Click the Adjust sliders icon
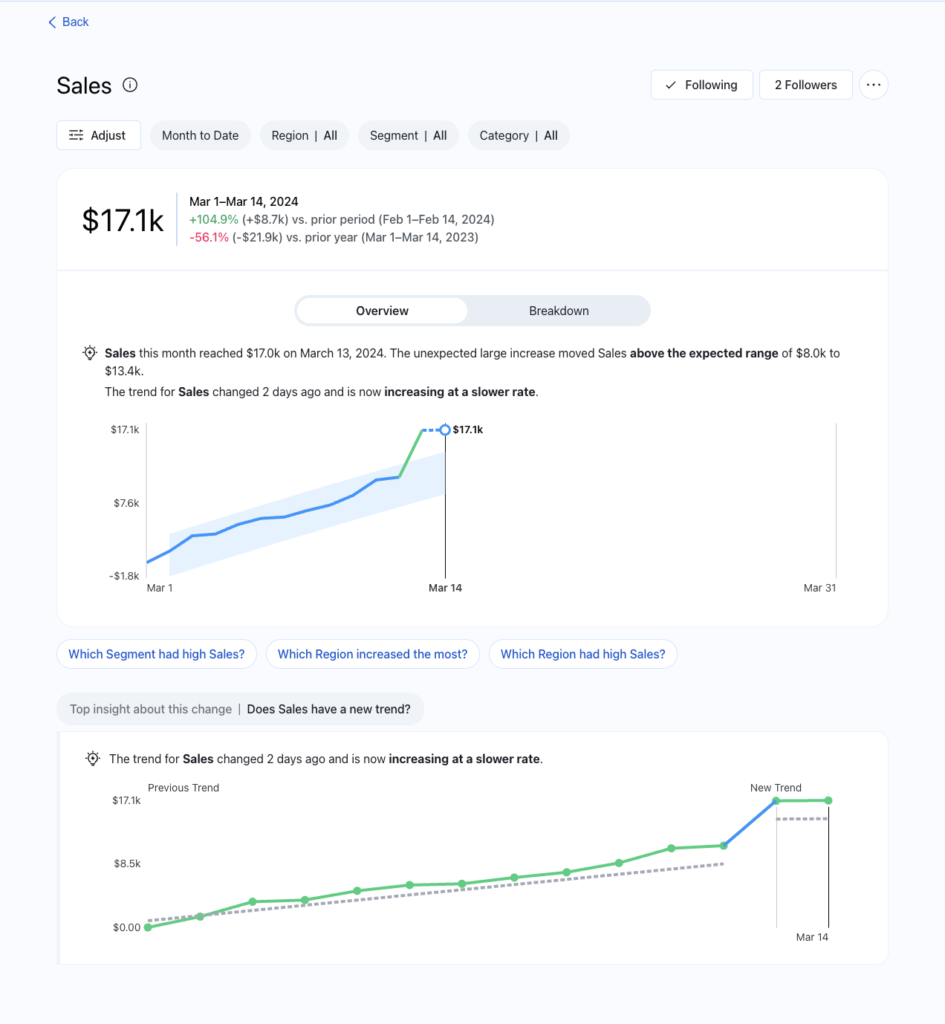Image resolution: width=945 pixels, height=1024 pixels. [76, 136]
